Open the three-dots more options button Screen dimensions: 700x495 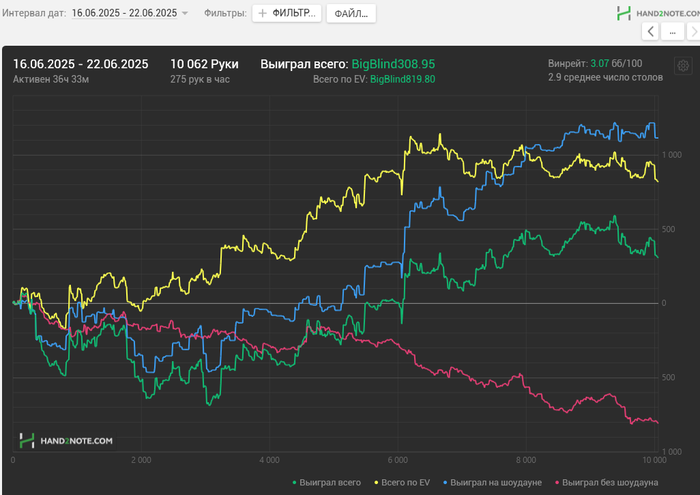[673, 32]
